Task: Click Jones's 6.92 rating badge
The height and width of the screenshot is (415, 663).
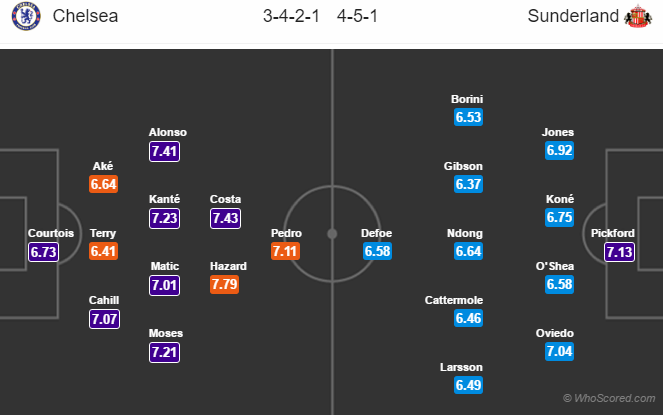Action: 559,151
